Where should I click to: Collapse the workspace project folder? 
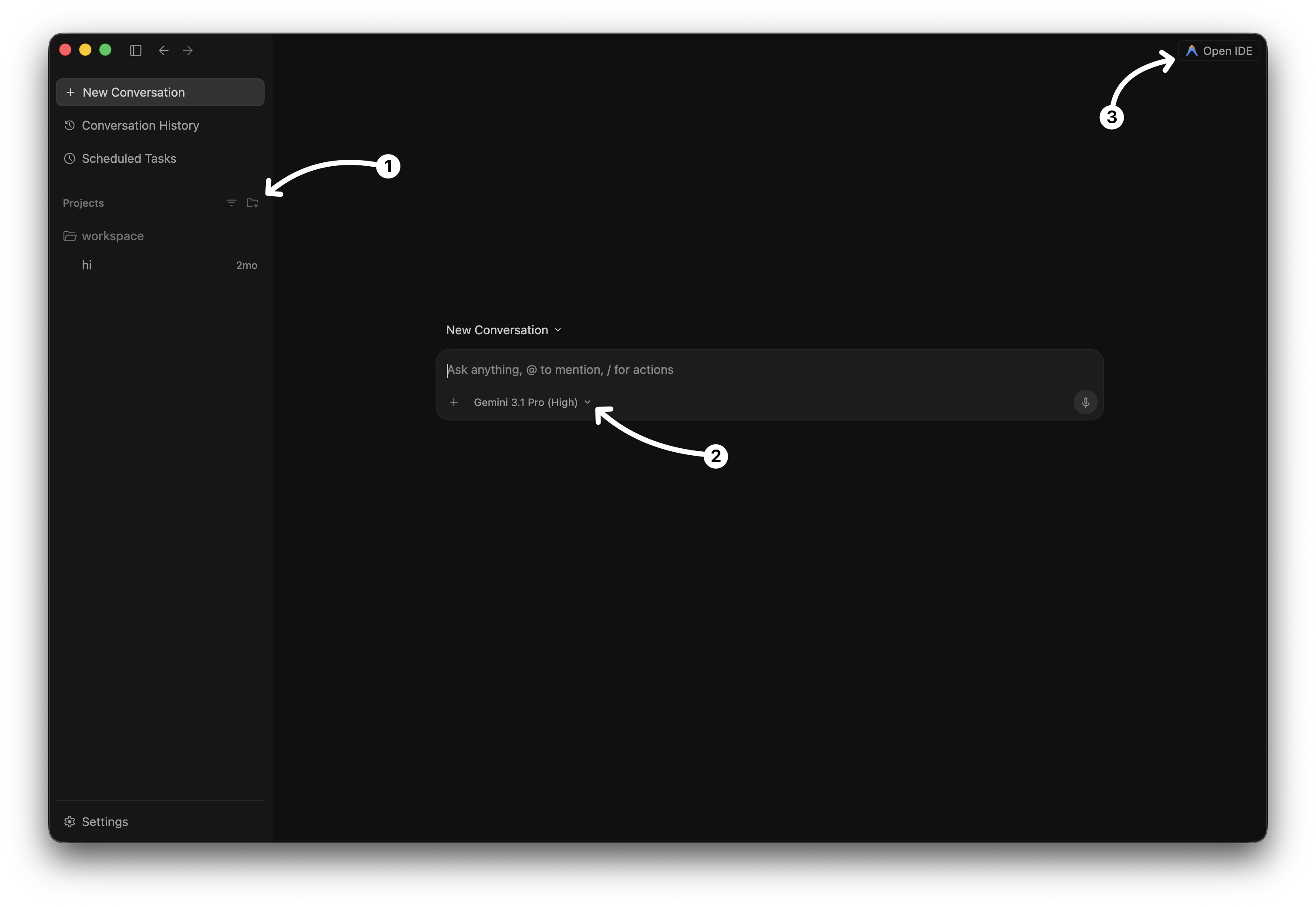click(x=104, y=236)
